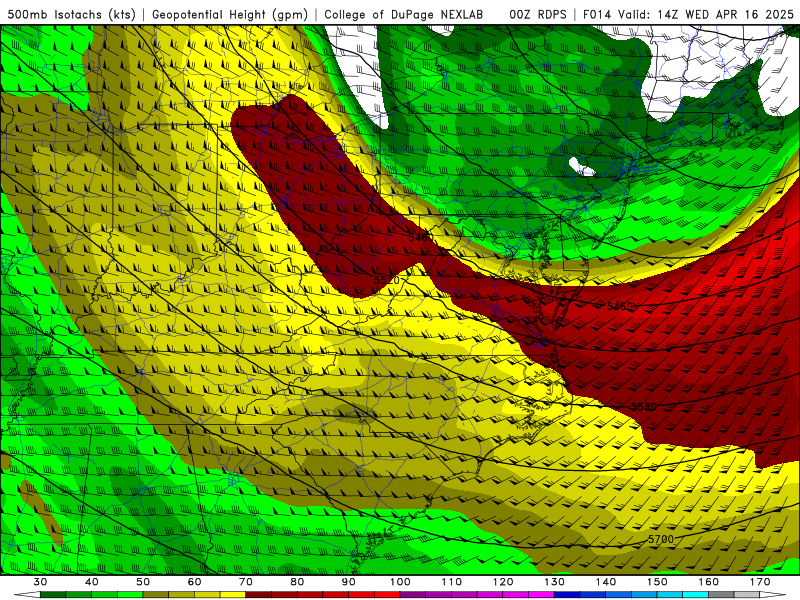Click the 150 value on the color scale
This screenshot has width=800, height=600.
[x=657, y=582]
